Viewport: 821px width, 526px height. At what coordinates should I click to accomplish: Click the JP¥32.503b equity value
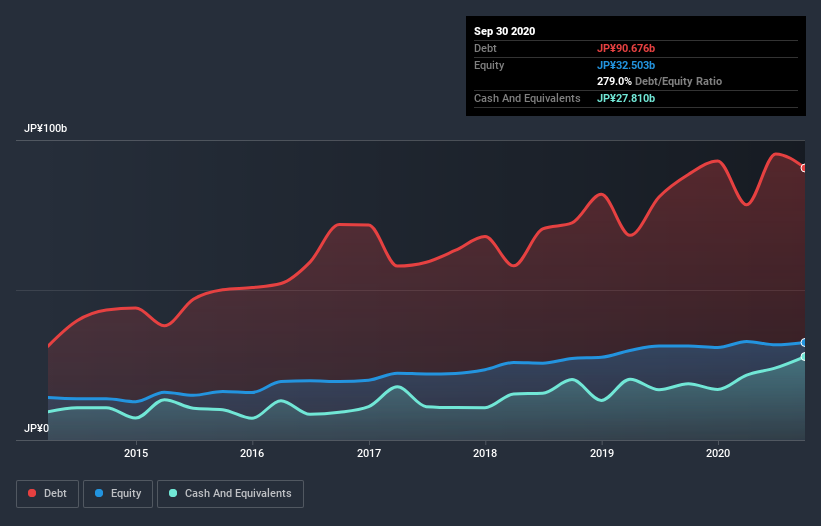pyautogui.click(x=626, y=65)
